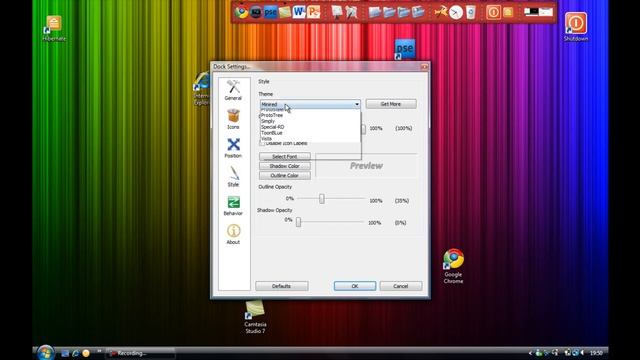640x360 pixels.
Task: Click the Shadow Opacity slider handle
Action: [298, 222]
